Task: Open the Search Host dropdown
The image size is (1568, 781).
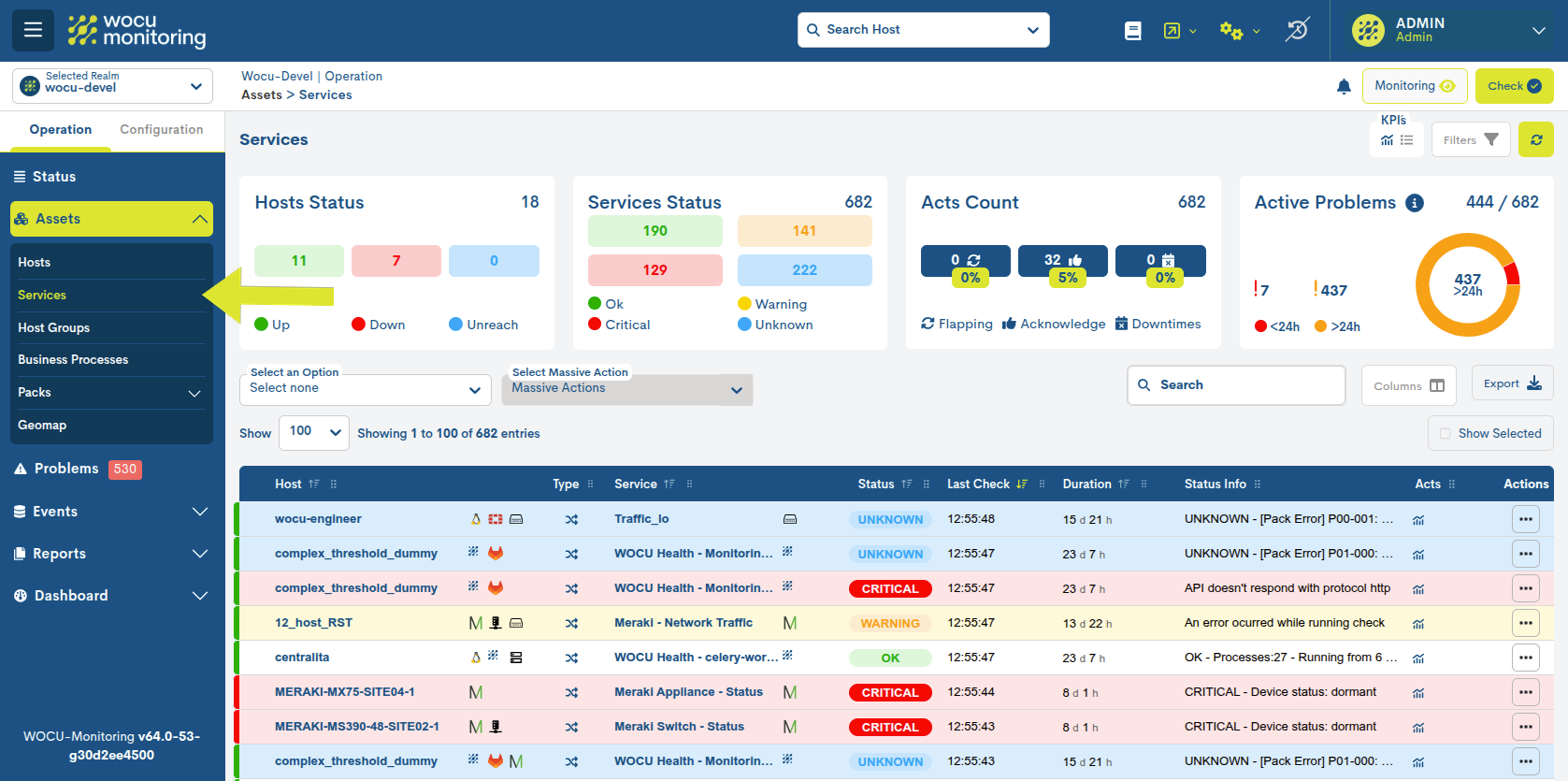Action: pyautogui.click(x=924, y=30)
